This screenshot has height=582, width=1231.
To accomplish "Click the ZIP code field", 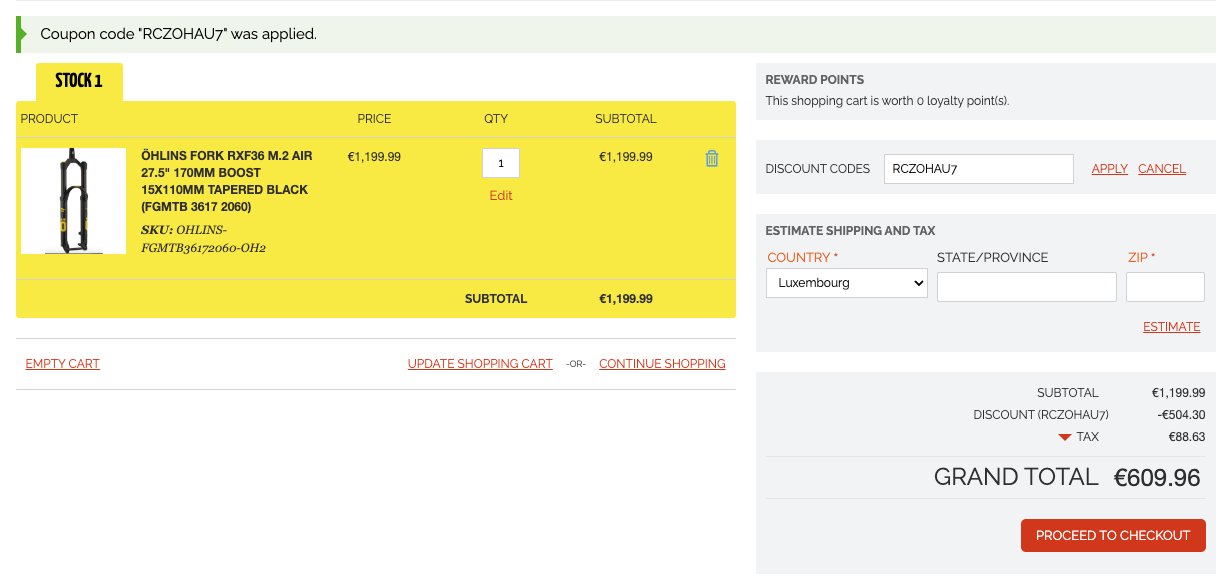I will click(x=1165, y=287).
